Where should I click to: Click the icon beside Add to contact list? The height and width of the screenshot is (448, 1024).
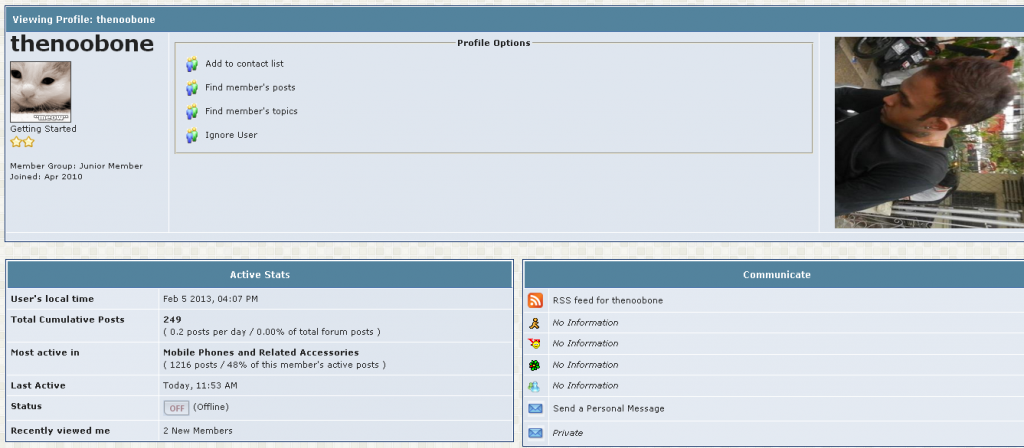click(x=192, y=64)
